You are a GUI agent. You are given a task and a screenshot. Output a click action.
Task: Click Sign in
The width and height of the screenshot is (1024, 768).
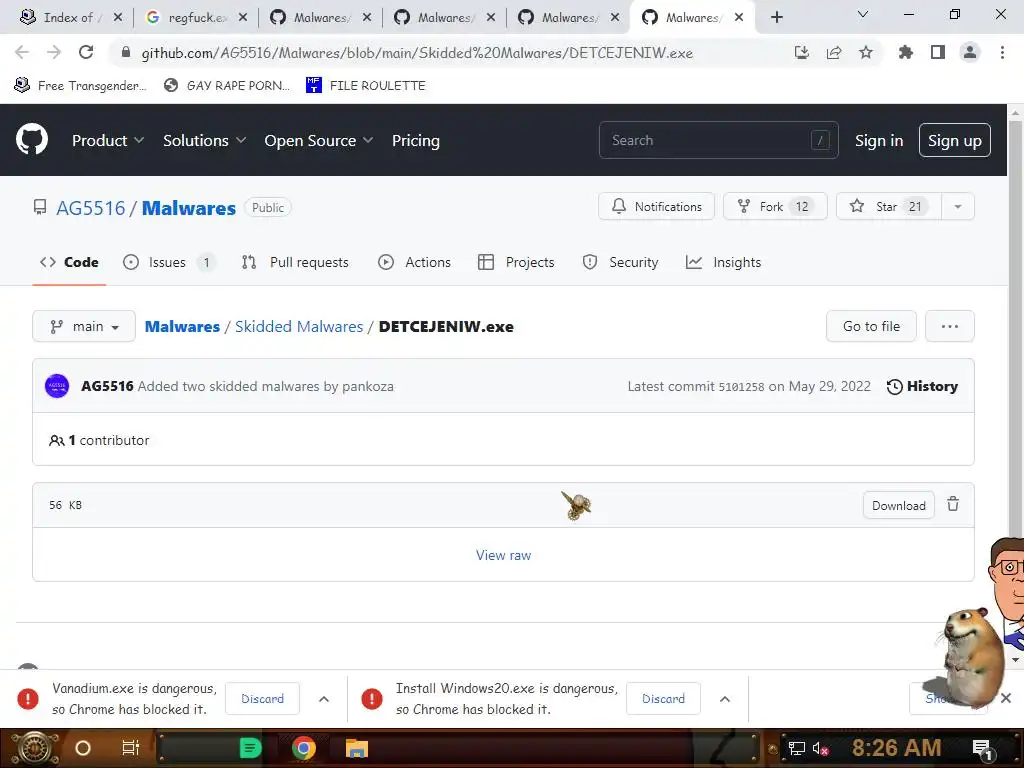(878, 140)
